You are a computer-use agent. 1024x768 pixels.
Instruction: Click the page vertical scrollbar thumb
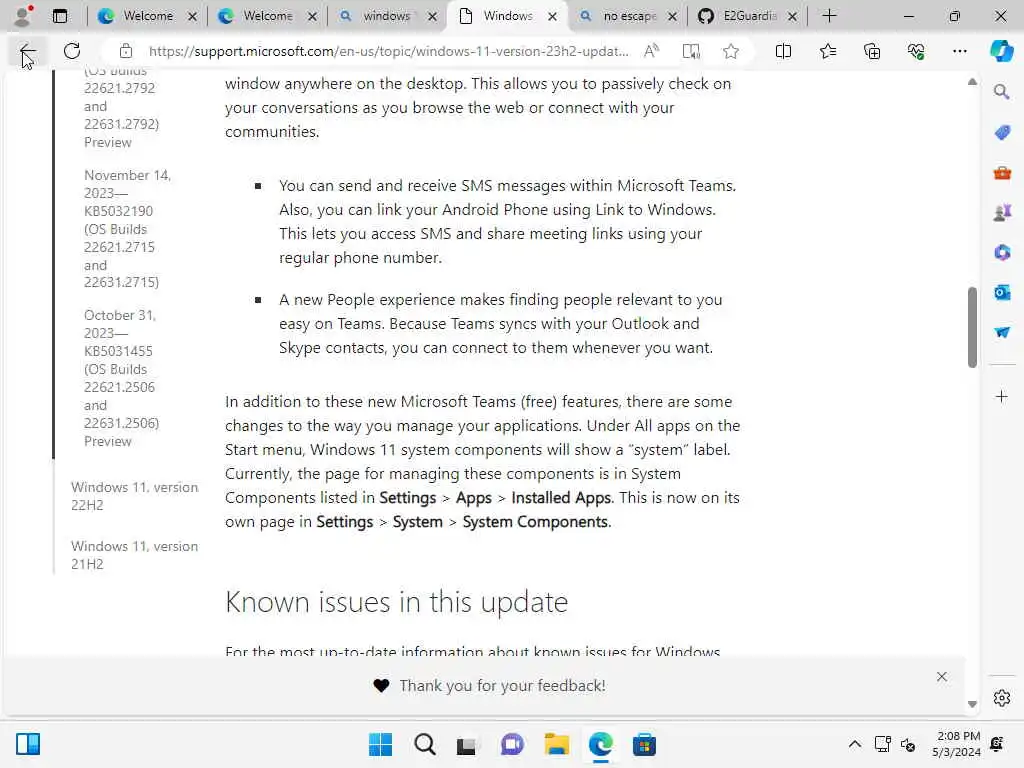[x=972, y=327]
